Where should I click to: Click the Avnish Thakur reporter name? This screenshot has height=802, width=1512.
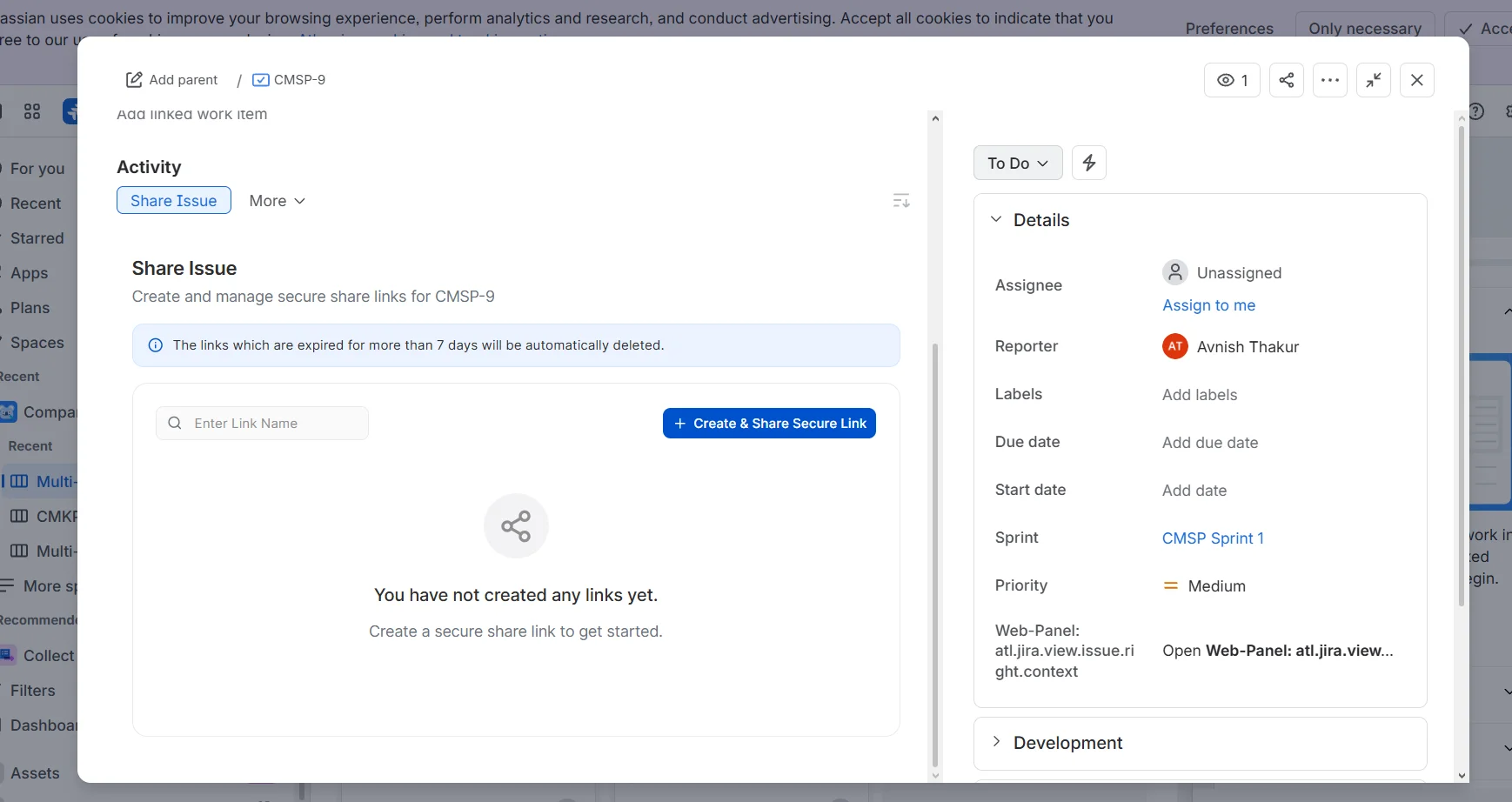[x=1248, y=347]
